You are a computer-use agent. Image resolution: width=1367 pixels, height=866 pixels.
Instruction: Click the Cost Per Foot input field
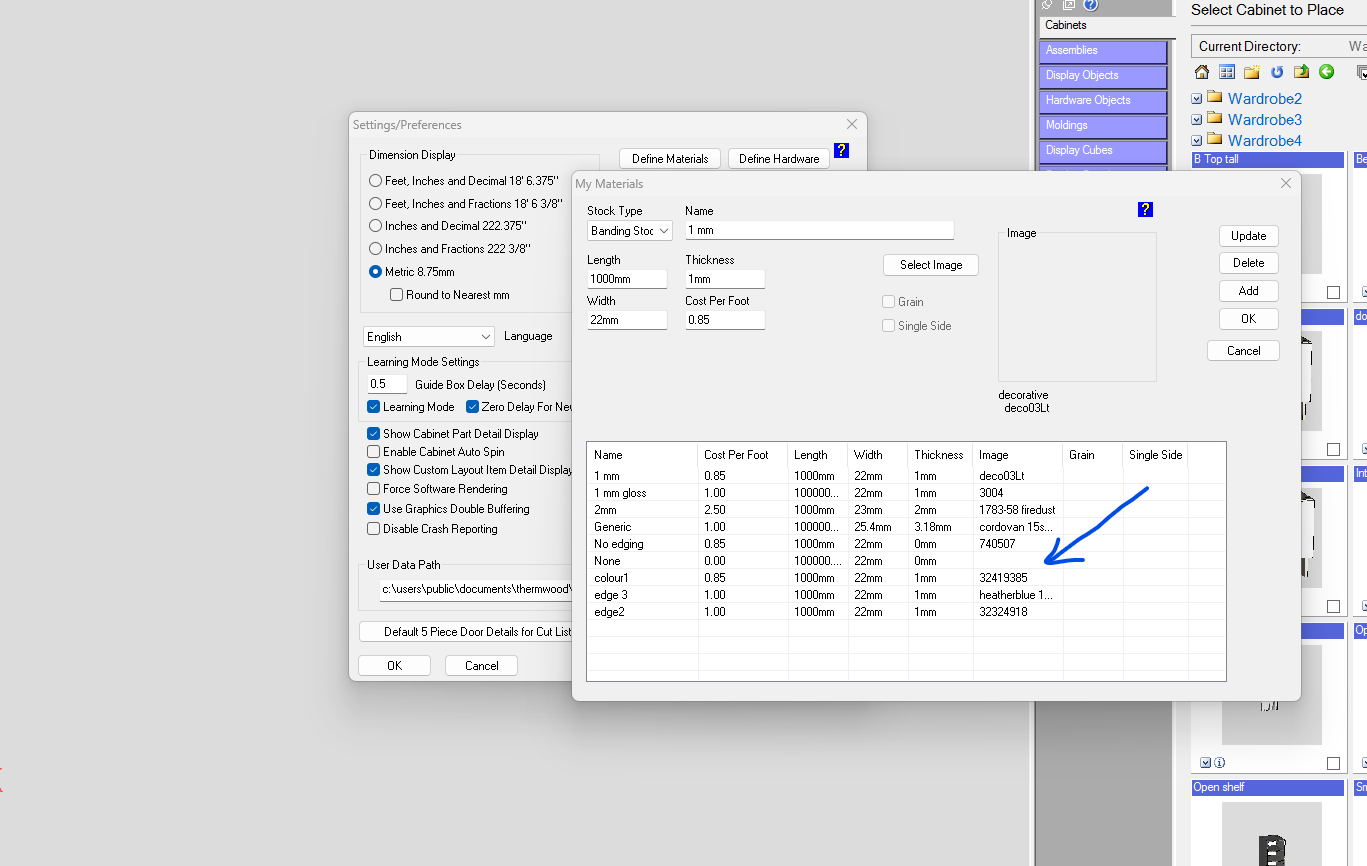tap(725, 320)
